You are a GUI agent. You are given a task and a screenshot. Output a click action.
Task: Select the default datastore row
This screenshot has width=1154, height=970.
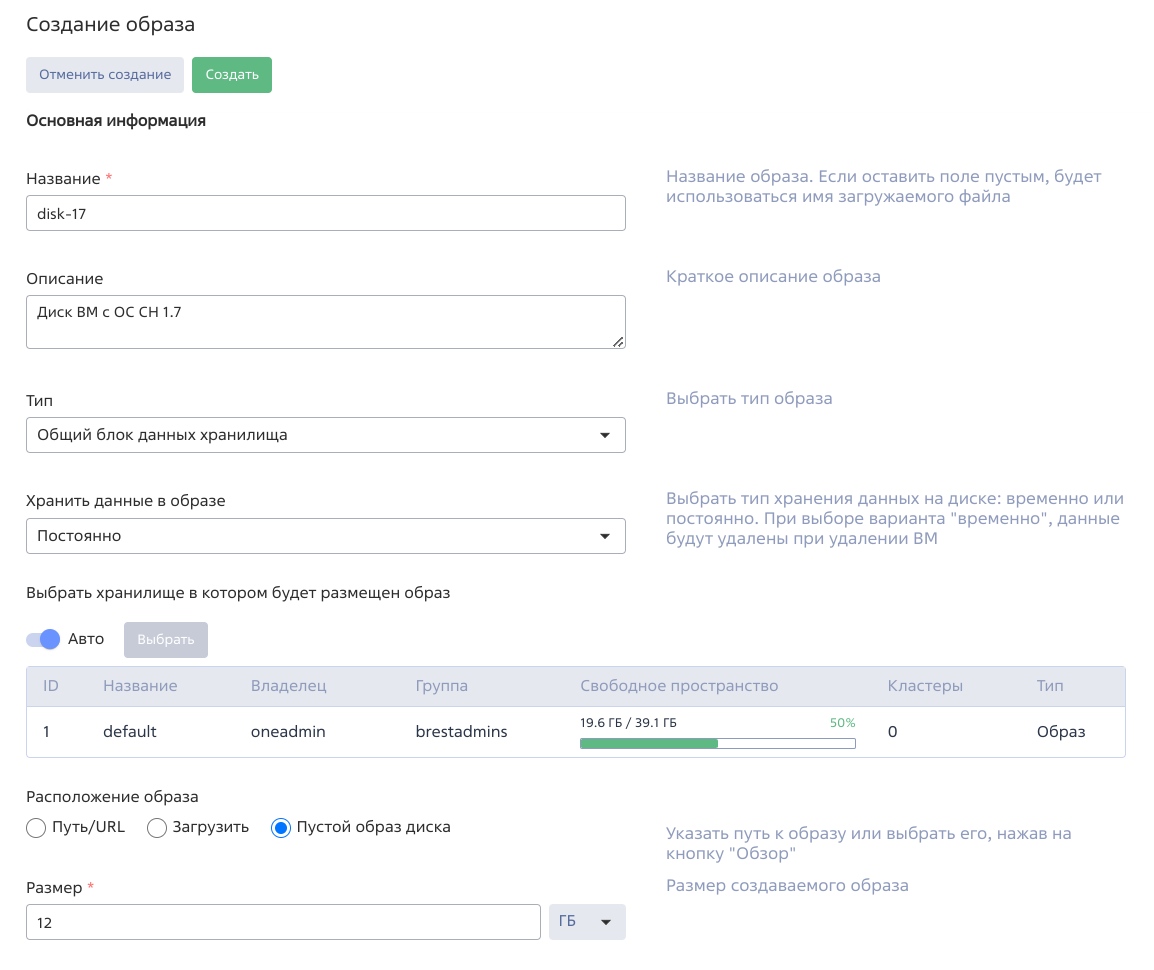click(130, 732)
